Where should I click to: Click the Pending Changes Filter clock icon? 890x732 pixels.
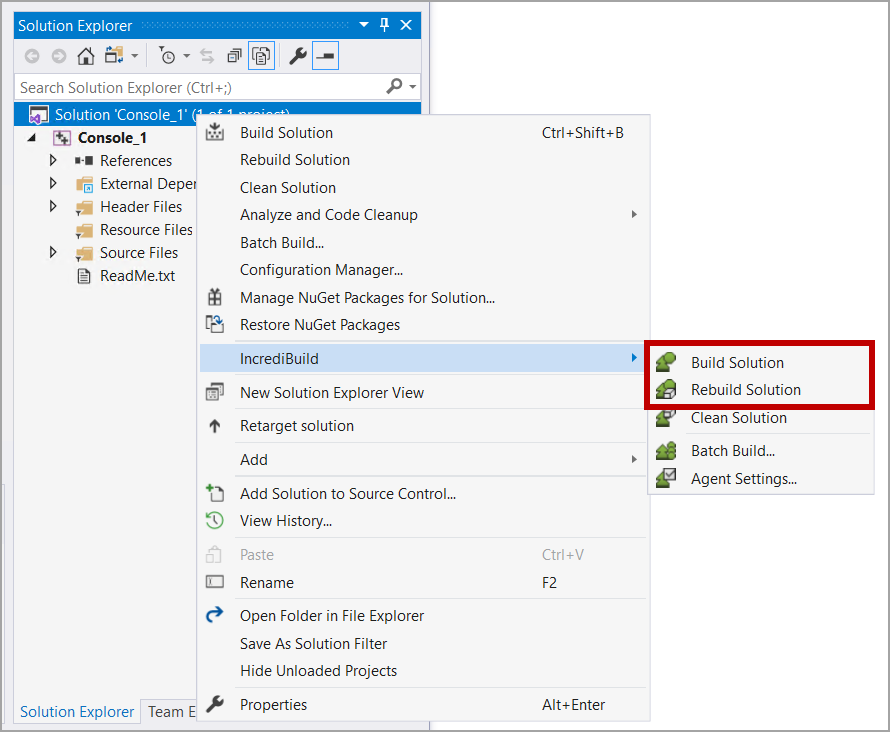[167, 56]
